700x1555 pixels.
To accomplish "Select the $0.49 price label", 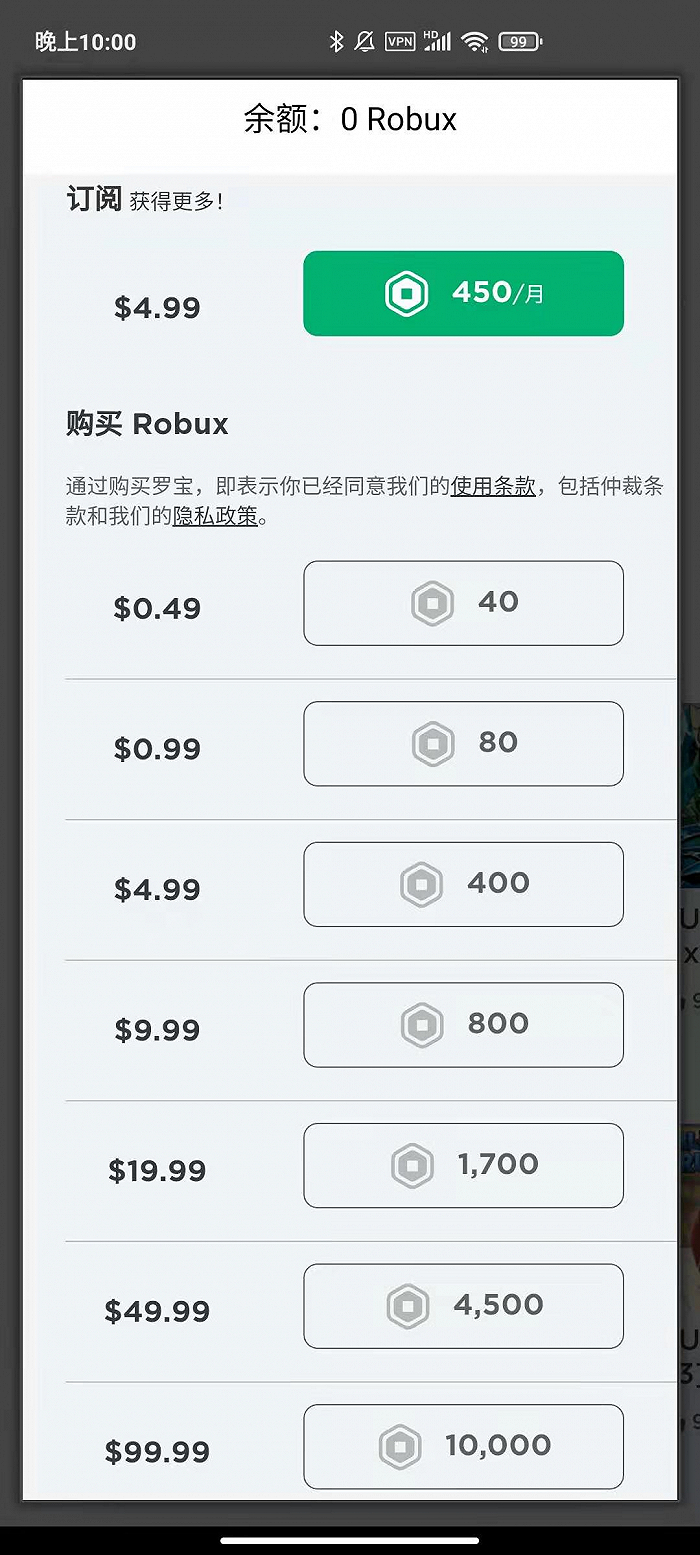I will point(157,608).
